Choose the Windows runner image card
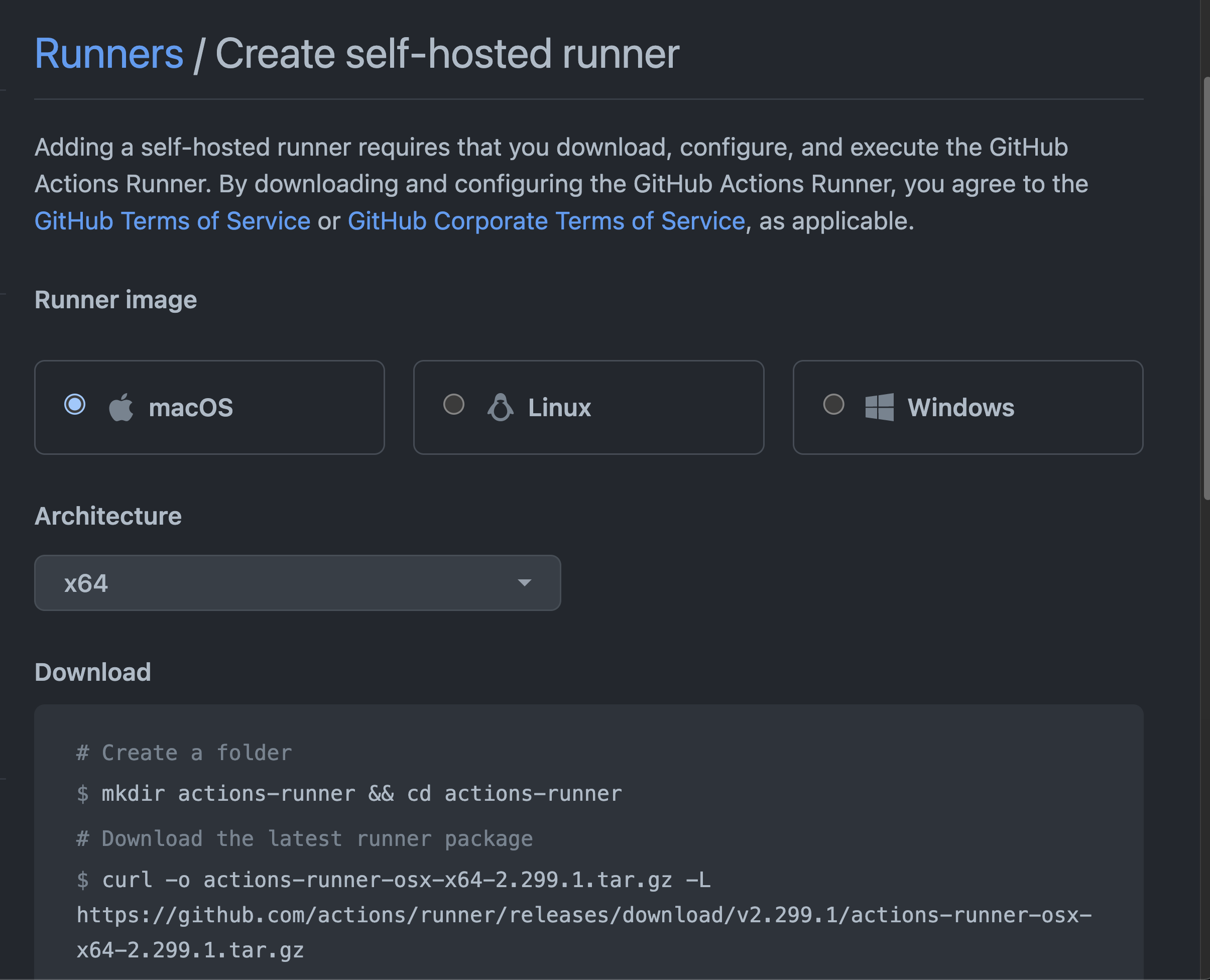The width and height of the screenshot is (1210, 980). point(968,407)
